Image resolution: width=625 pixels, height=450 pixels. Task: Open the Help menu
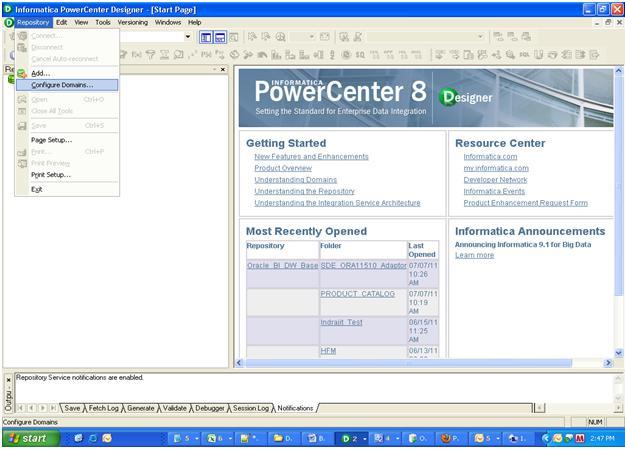click(x=195, y=22)
